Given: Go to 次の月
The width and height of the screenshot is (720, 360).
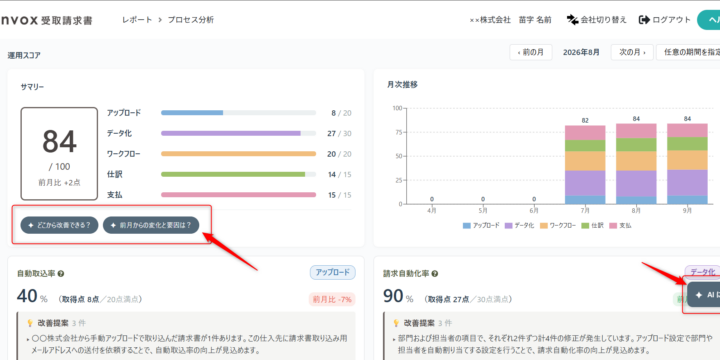Looking at the screenshot, I should [x=632, y=52].
